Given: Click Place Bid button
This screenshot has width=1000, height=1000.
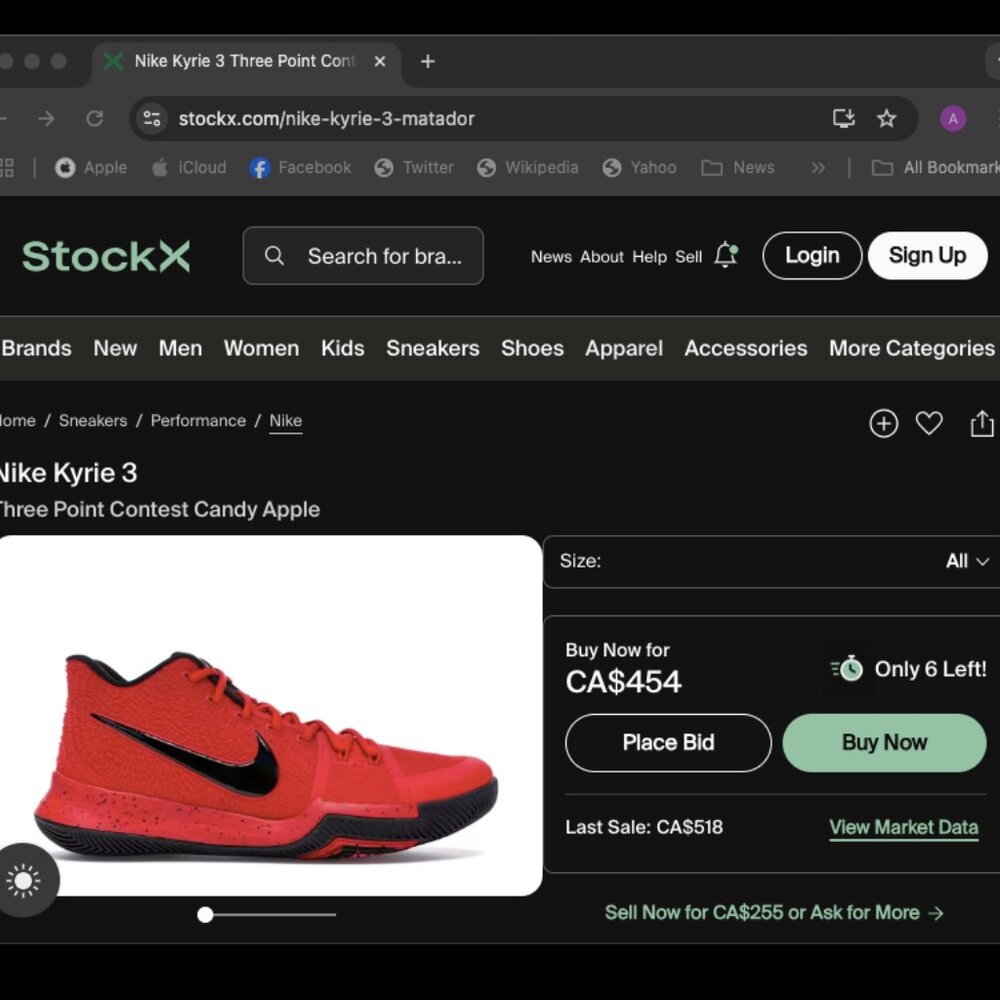Looking at the screenshot, I should click(668, 743).
